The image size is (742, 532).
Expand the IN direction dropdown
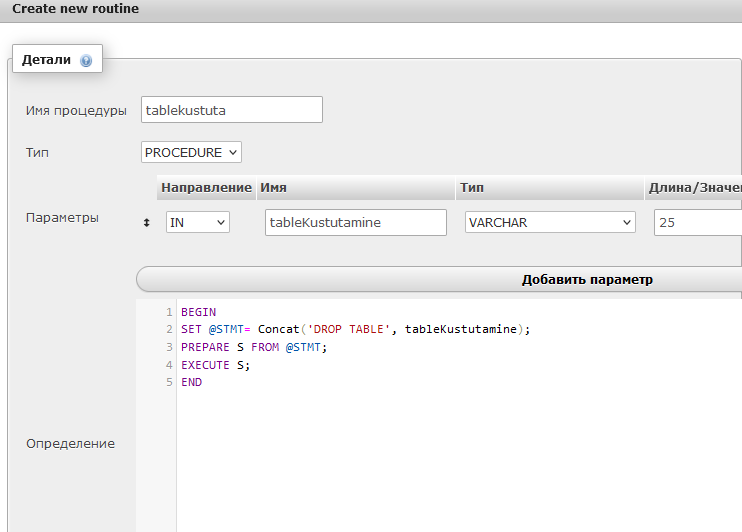(x=197, y=223)
